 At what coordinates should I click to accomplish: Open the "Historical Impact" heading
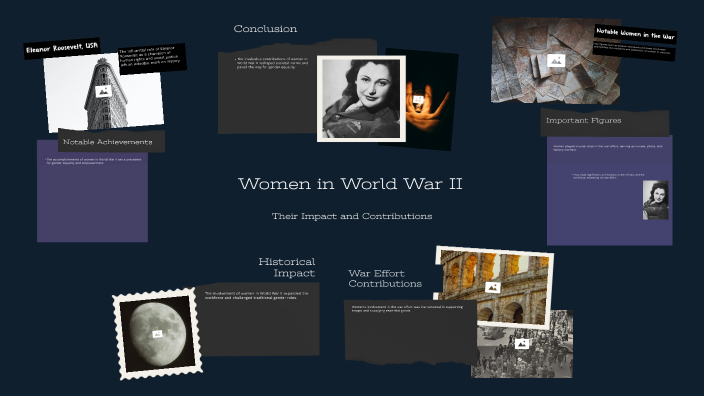[x=287, y=267]
